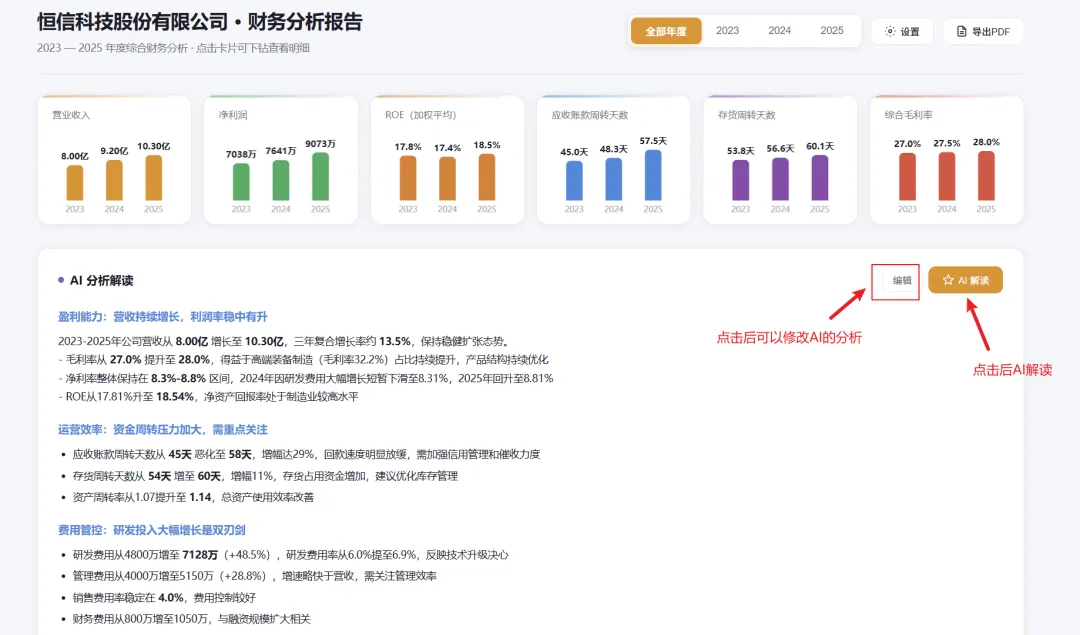Click the 2024 ROE bar 17.4%

coord(448,178)
